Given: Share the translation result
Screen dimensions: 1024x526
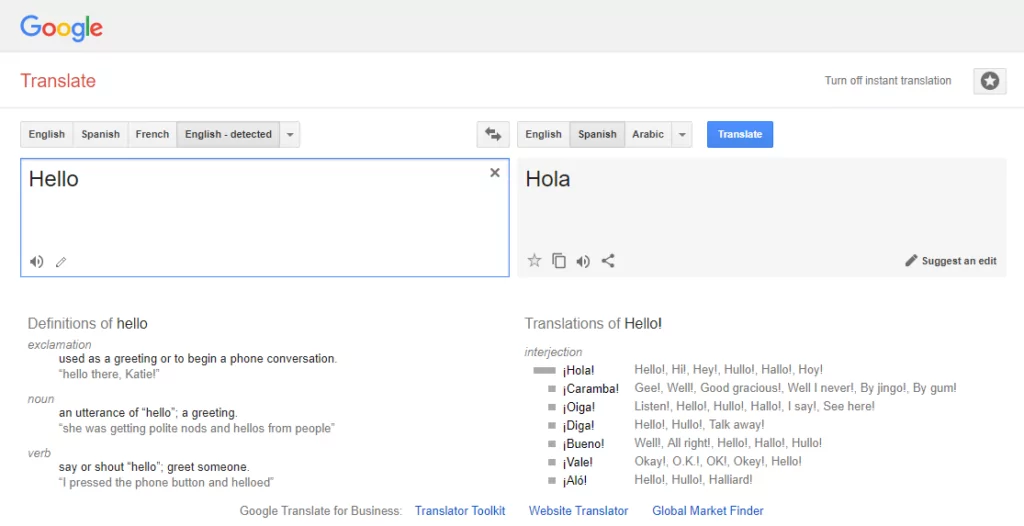Looking at the screenshot, I should [608, 261].
